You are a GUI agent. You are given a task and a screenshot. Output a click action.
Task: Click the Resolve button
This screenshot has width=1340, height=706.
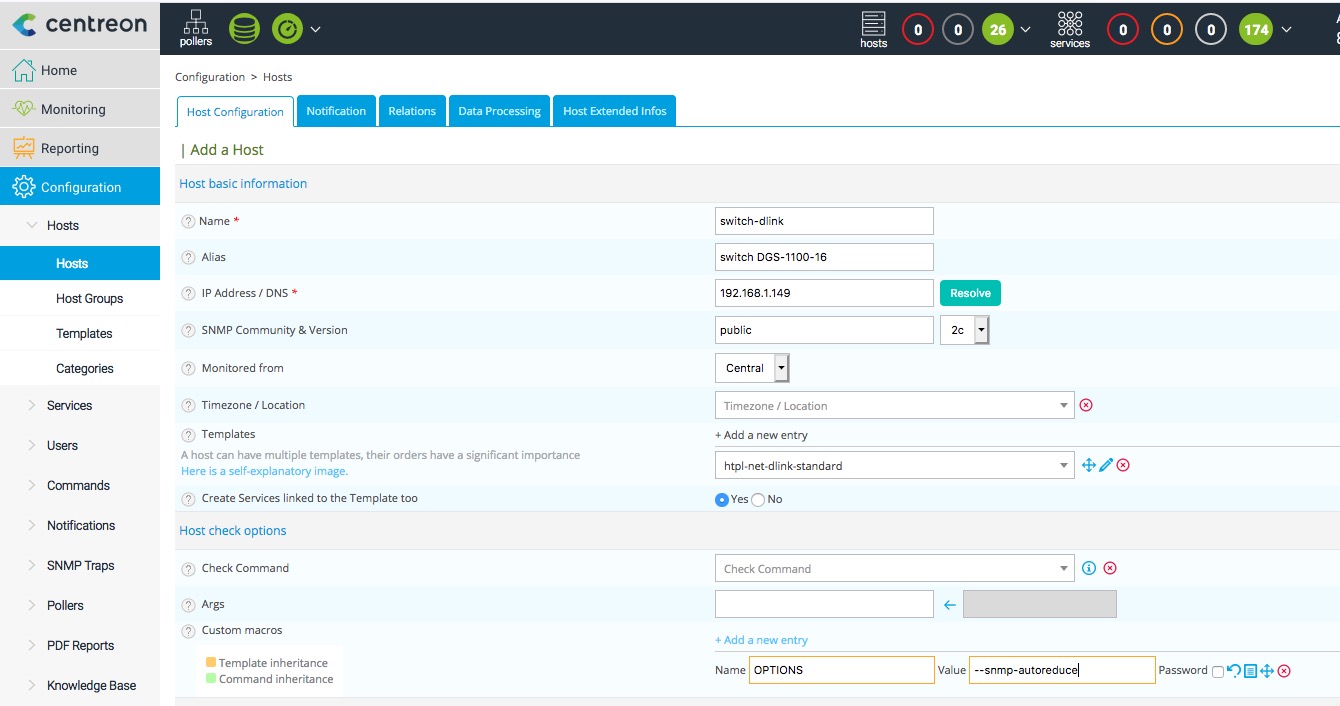click(970, 293)
